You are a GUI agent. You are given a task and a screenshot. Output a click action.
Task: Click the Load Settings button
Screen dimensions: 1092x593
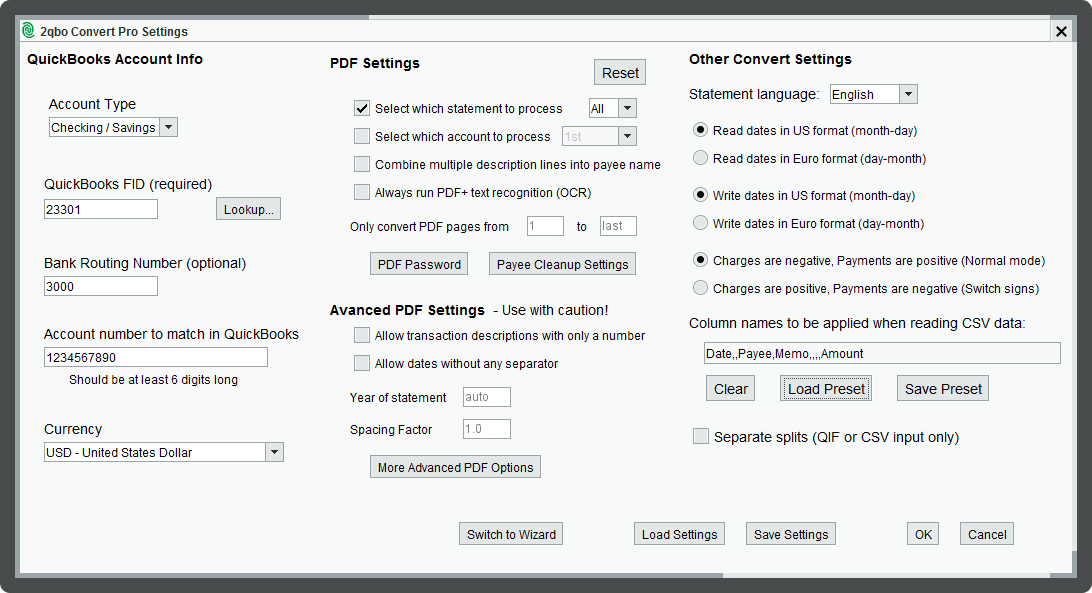pyautogui.click(x=680, y=534)
